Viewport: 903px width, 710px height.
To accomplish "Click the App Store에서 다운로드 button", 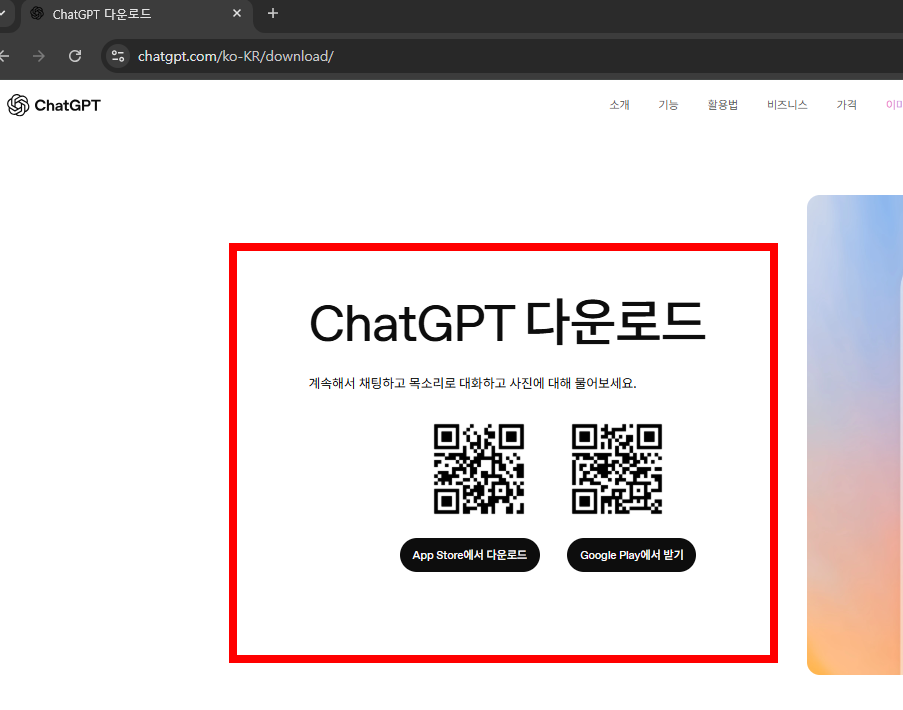I will pyautogui.click(x=469, y=555).
